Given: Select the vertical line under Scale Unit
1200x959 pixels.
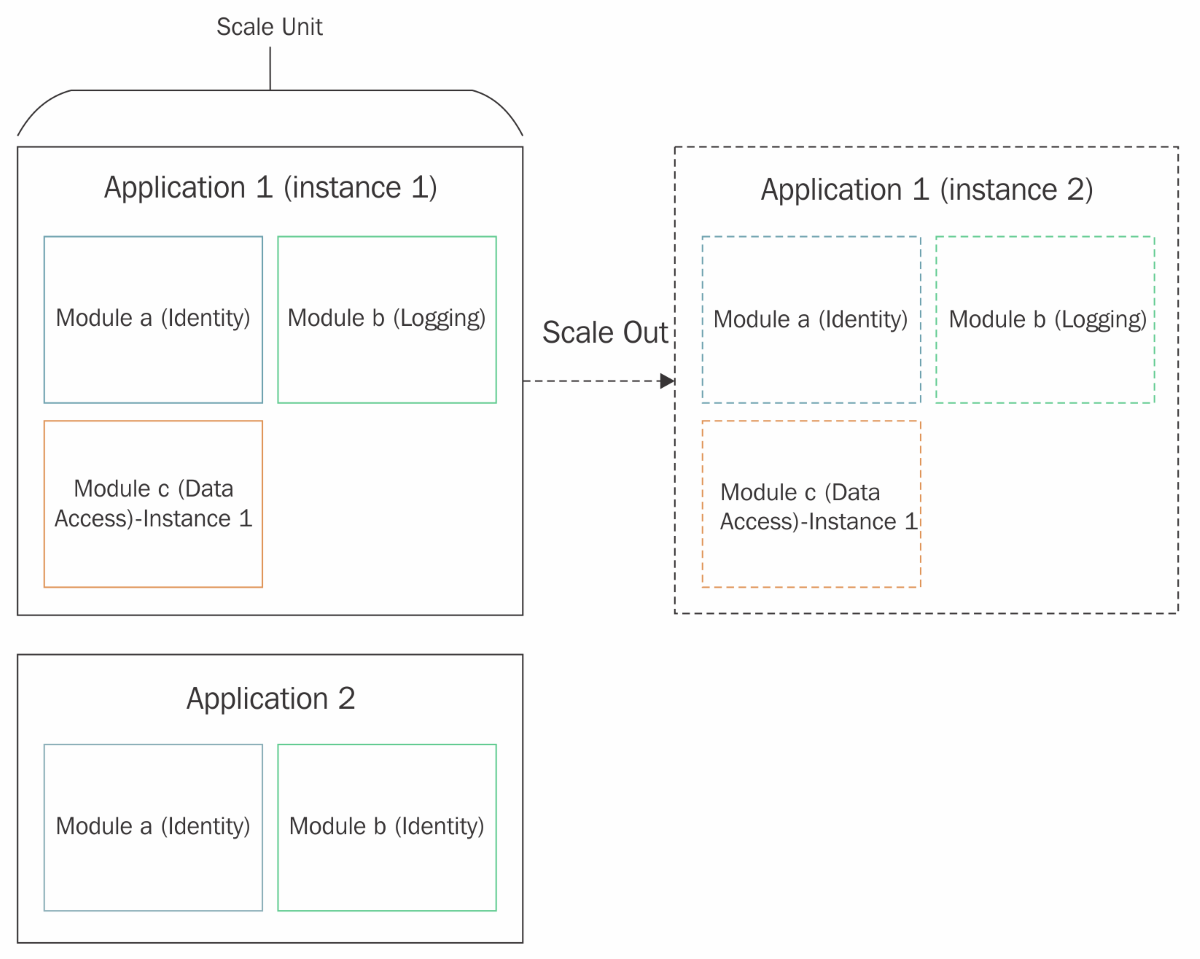Looking at the screenshot, I should point(270,67).
